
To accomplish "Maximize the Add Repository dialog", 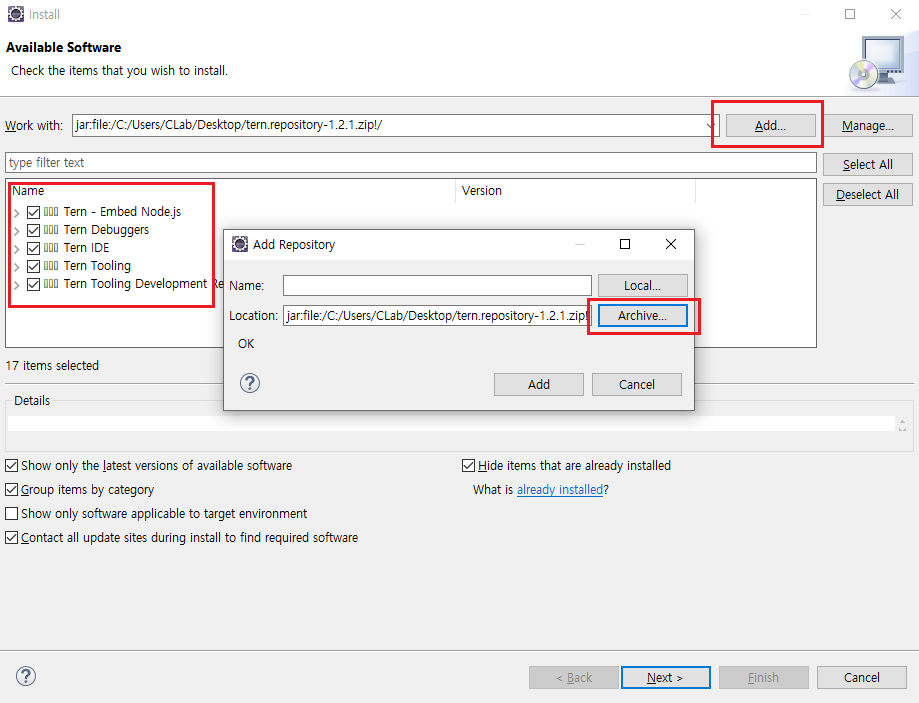I will [x=625, y=244].
